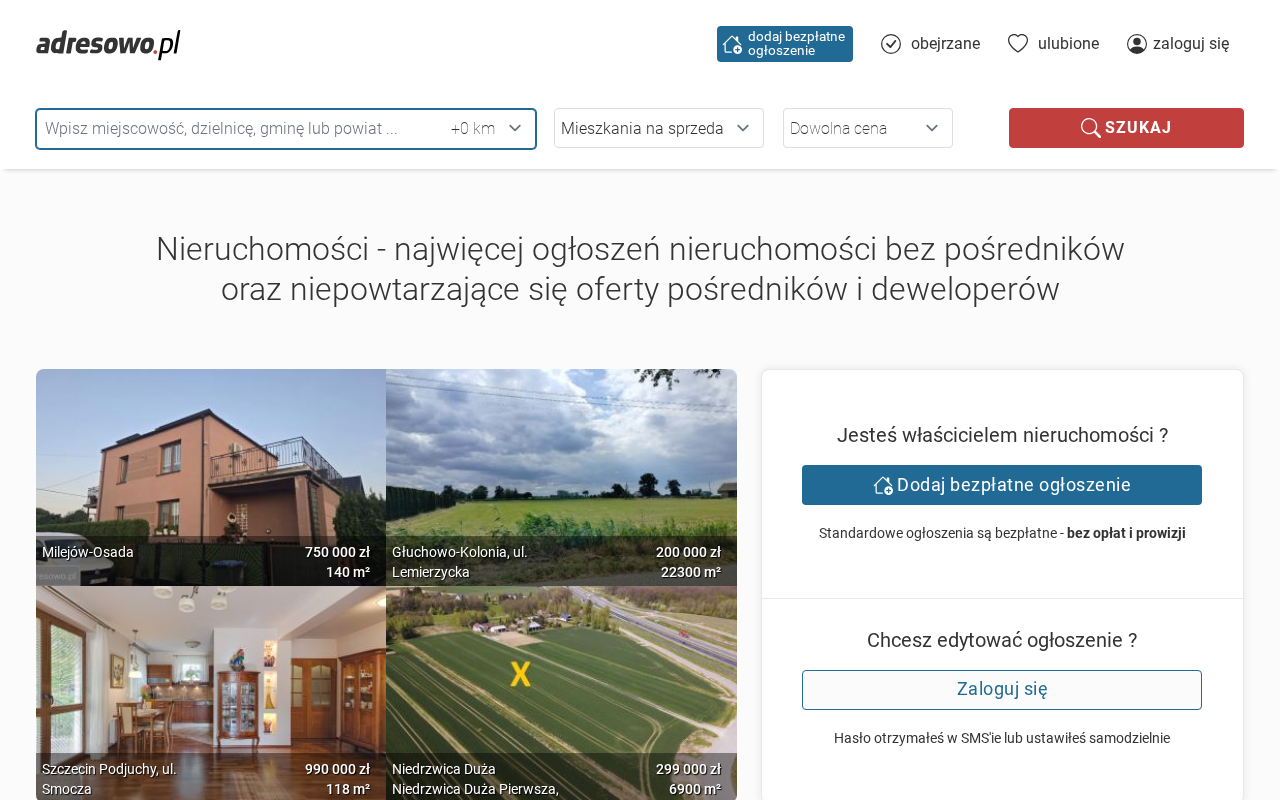
Task: Click the checkmark circle 'obejrzane' icon
Action: [x=891, y=44]
